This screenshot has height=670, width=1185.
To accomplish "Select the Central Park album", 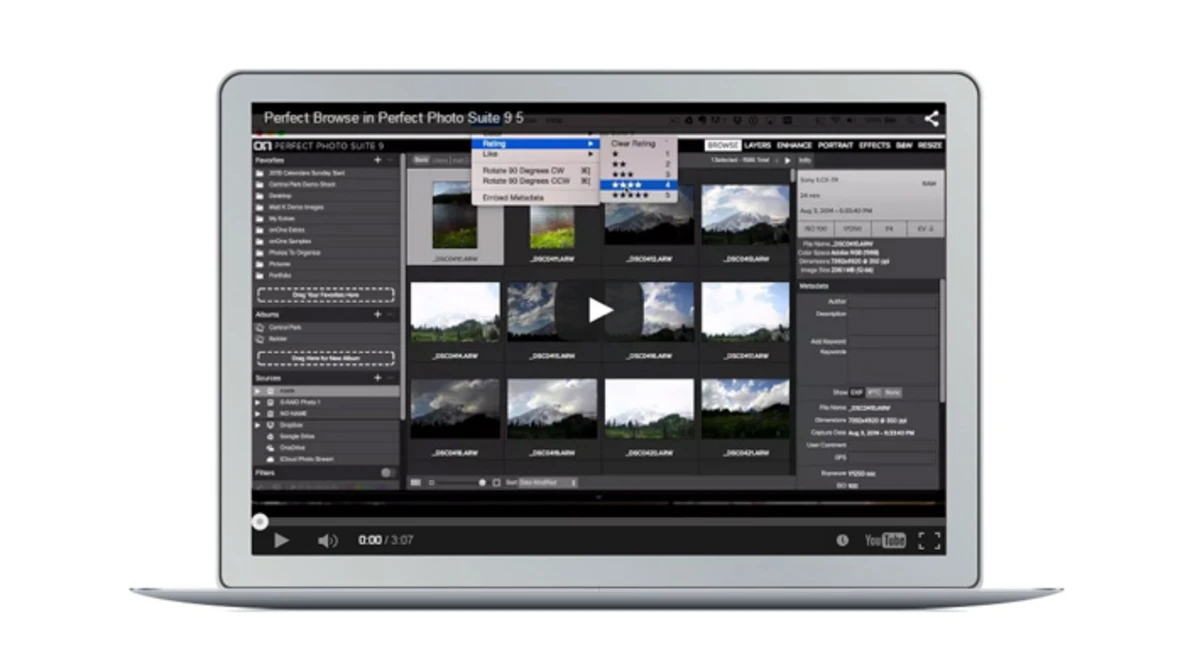I will point(285,328).
